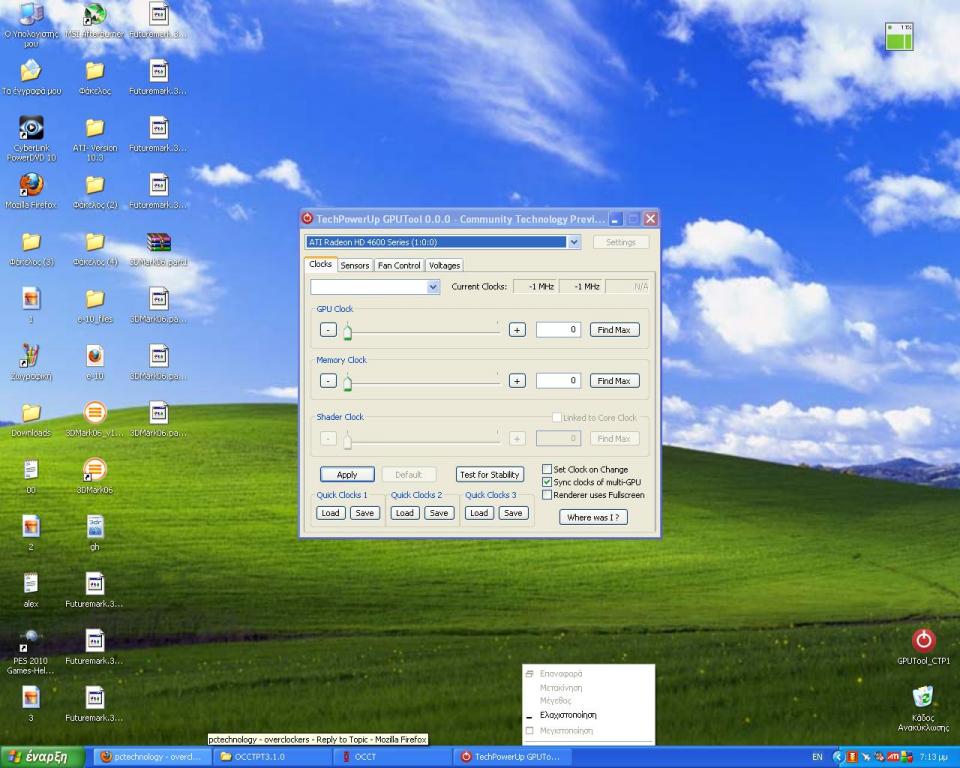Open the ATI Radeon HD 4600 device dropdown
Viewport: 960px width, 768px height.
coord(574,242)
